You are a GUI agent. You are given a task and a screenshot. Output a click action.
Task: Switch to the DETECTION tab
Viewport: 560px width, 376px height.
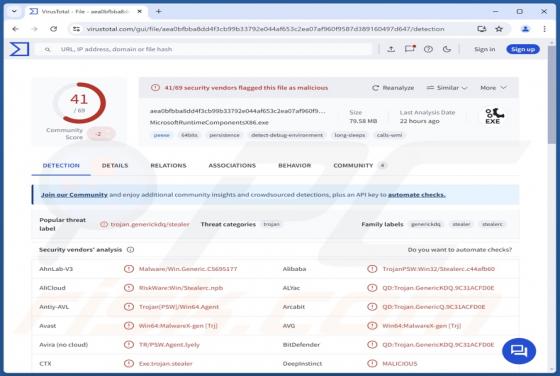[61, 165]
